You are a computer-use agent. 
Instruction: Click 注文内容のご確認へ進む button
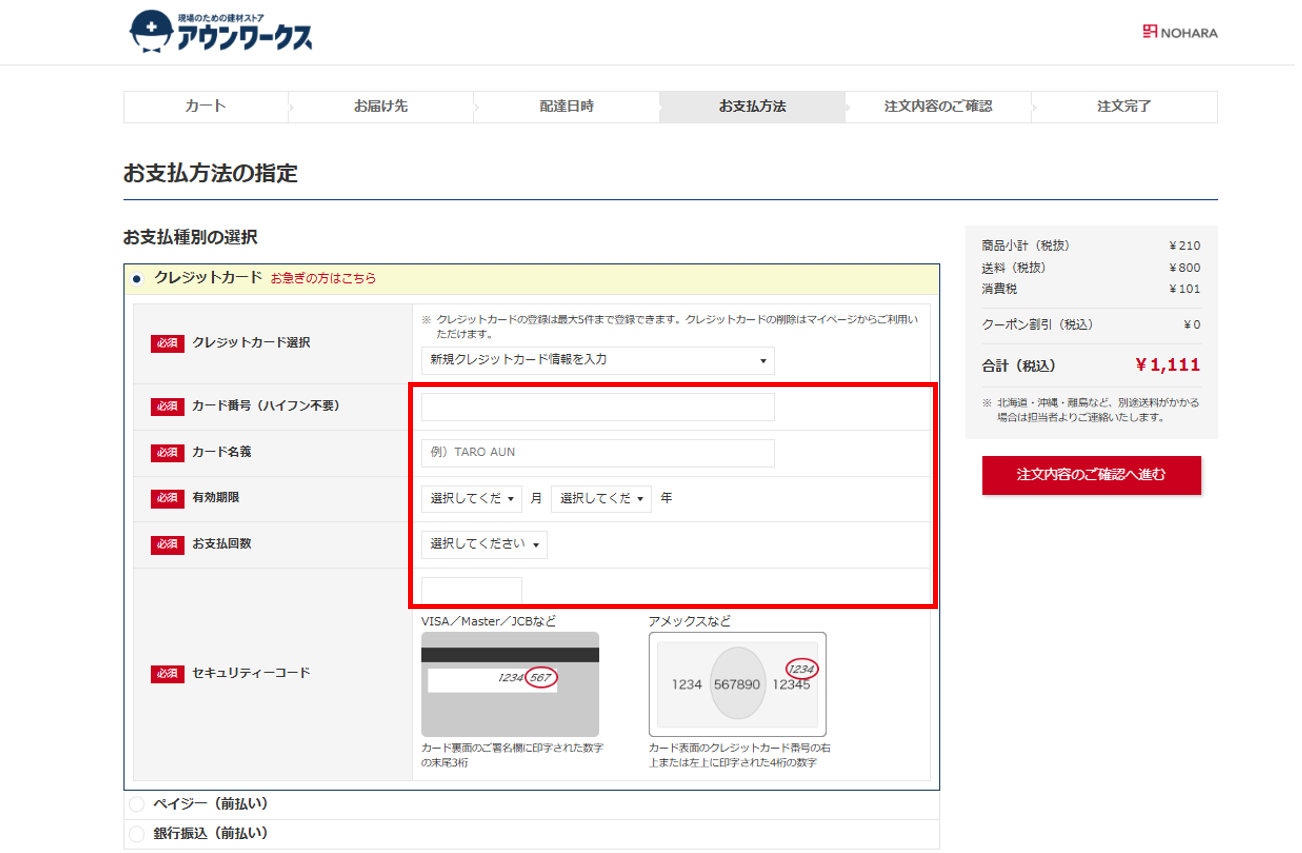pyautogui.click(x=1091, y=475)
